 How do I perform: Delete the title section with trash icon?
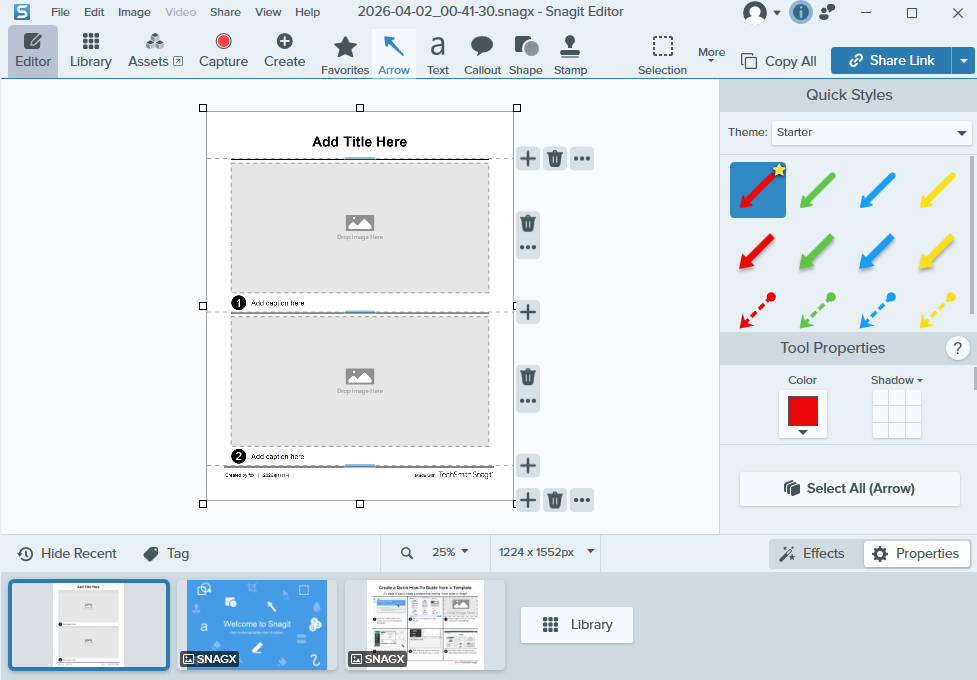pyautogui.click(x=555, y=158)
